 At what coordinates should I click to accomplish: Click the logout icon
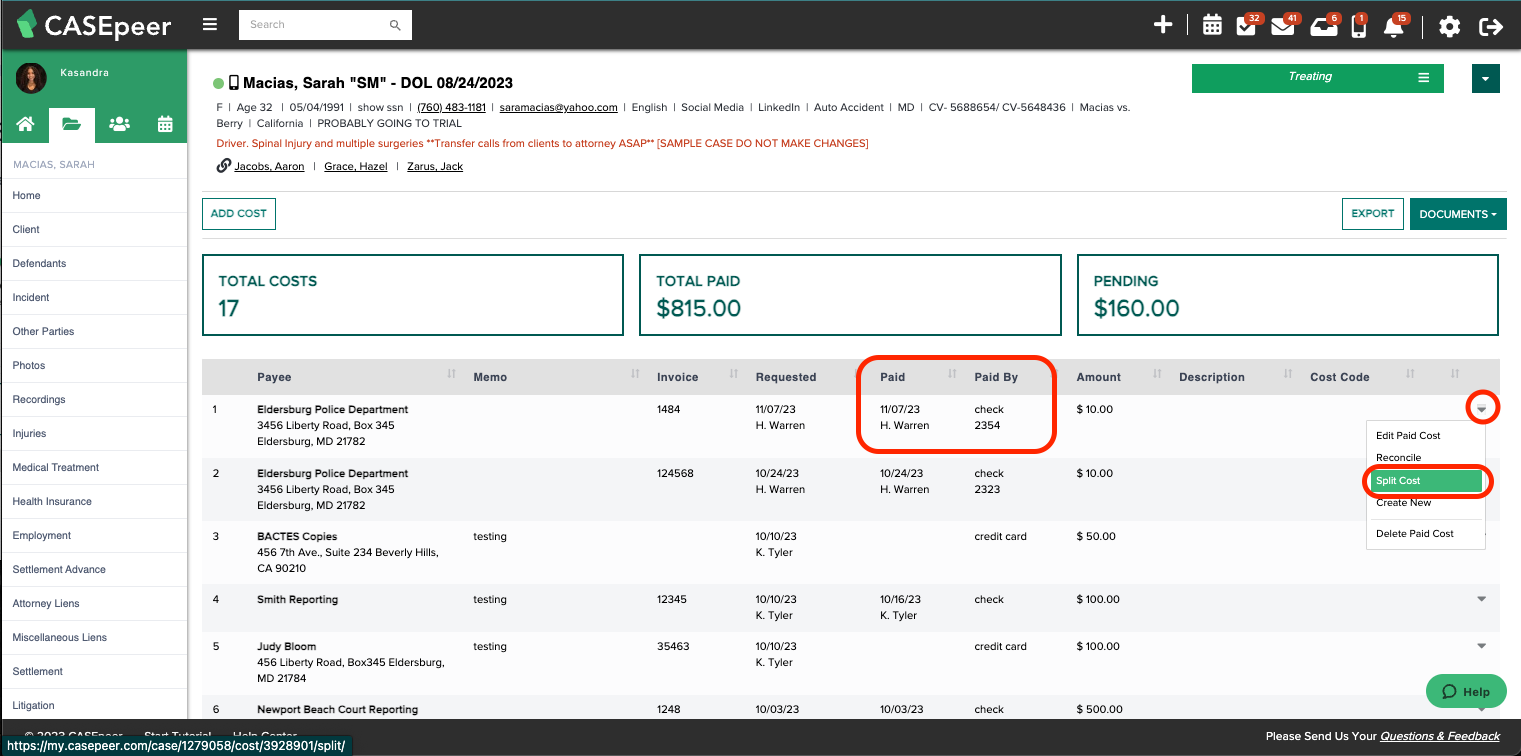click(1491, 26)
